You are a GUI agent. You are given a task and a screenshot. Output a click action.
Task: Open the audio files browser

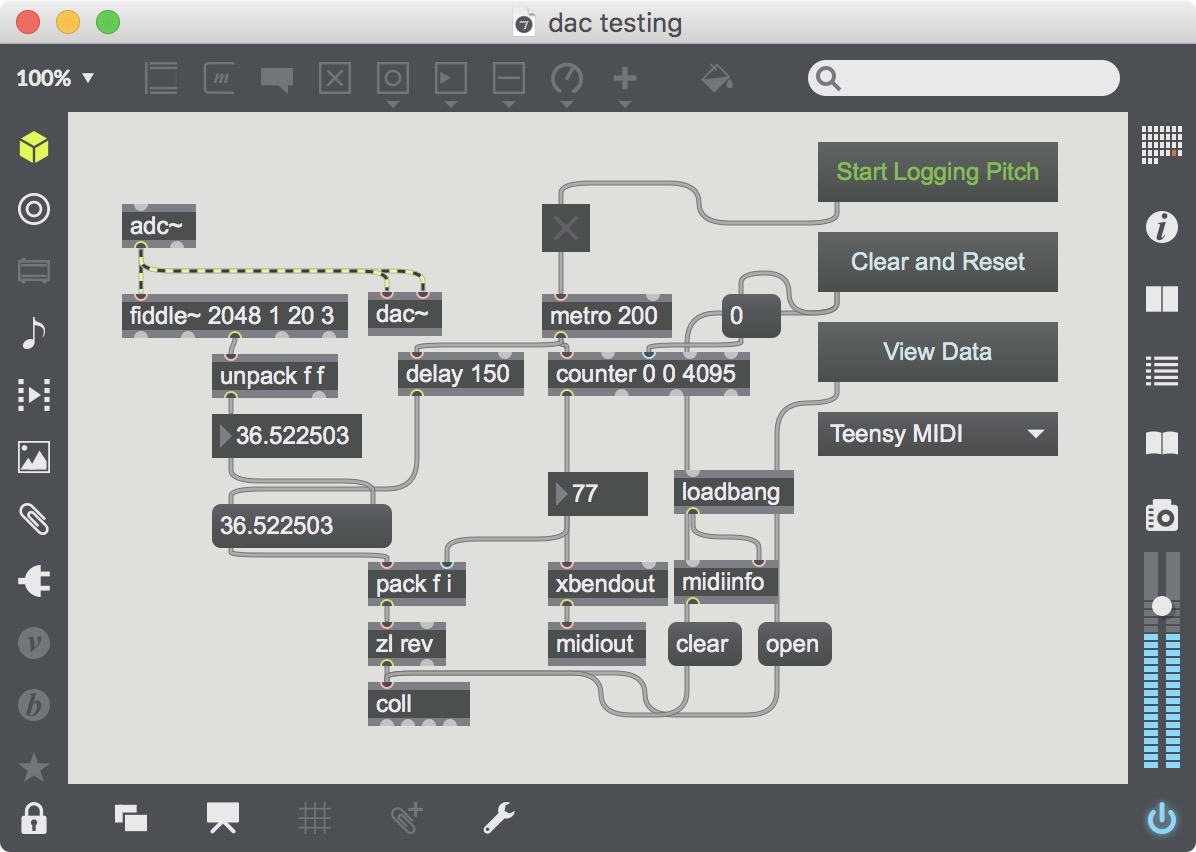click(34, 334)
